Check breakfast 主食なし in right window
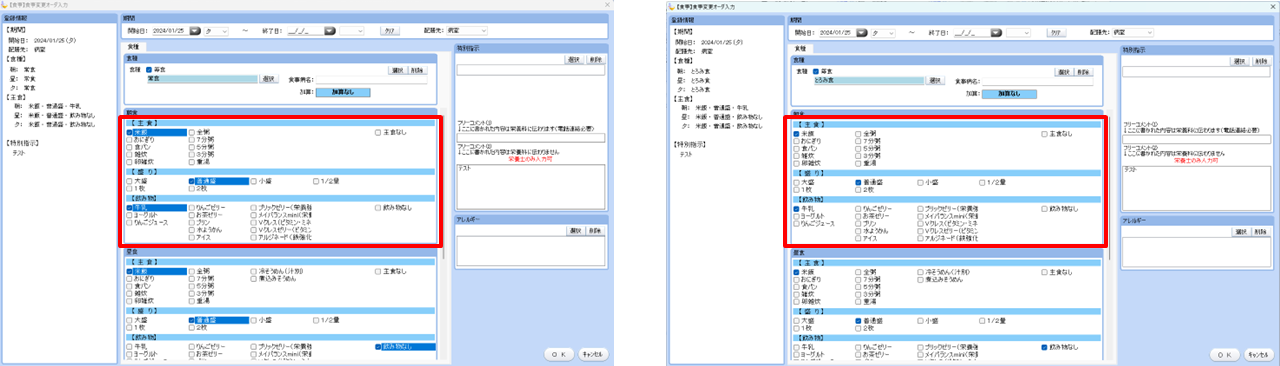This screenshot has width=1280, height=366. point(1045,133)
